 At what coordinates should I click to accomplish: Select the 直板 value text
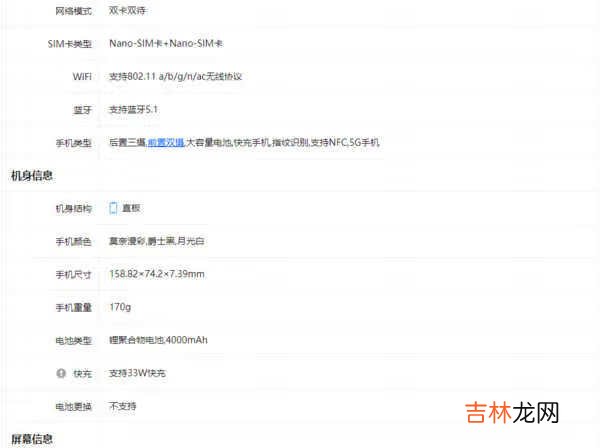click(x=131, y=208)
